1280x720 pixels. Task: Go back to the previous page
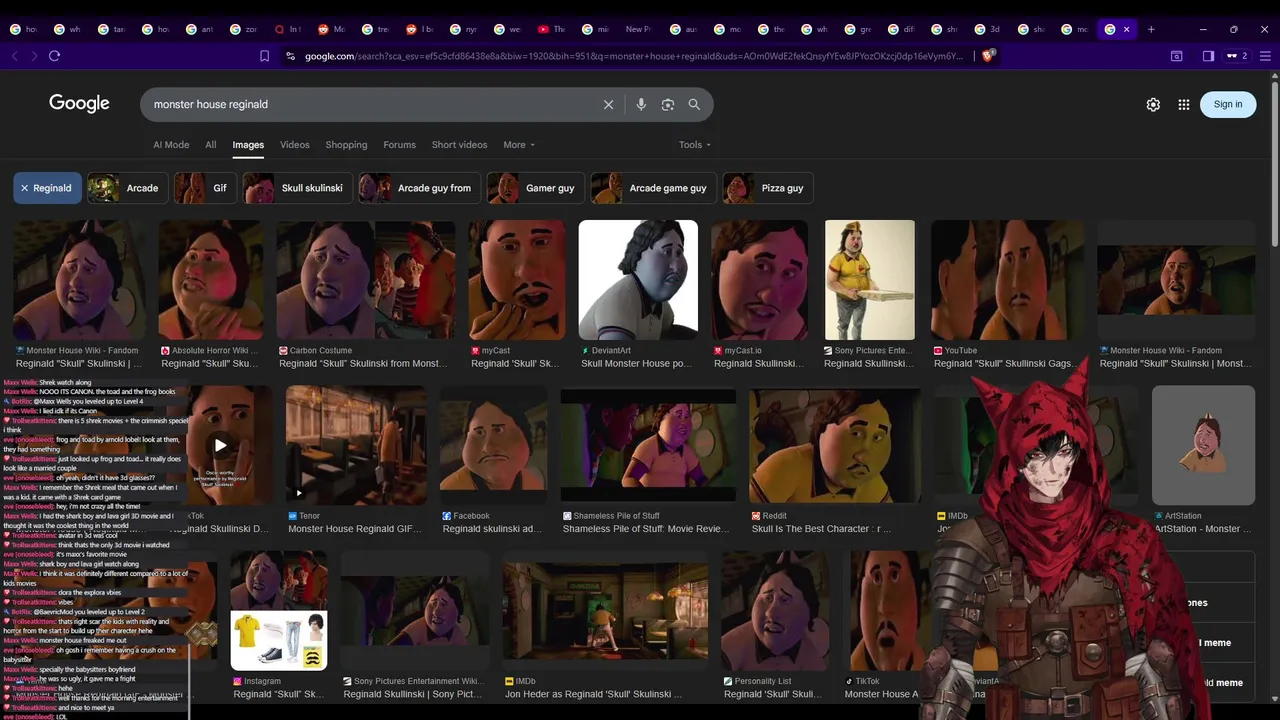14,56
